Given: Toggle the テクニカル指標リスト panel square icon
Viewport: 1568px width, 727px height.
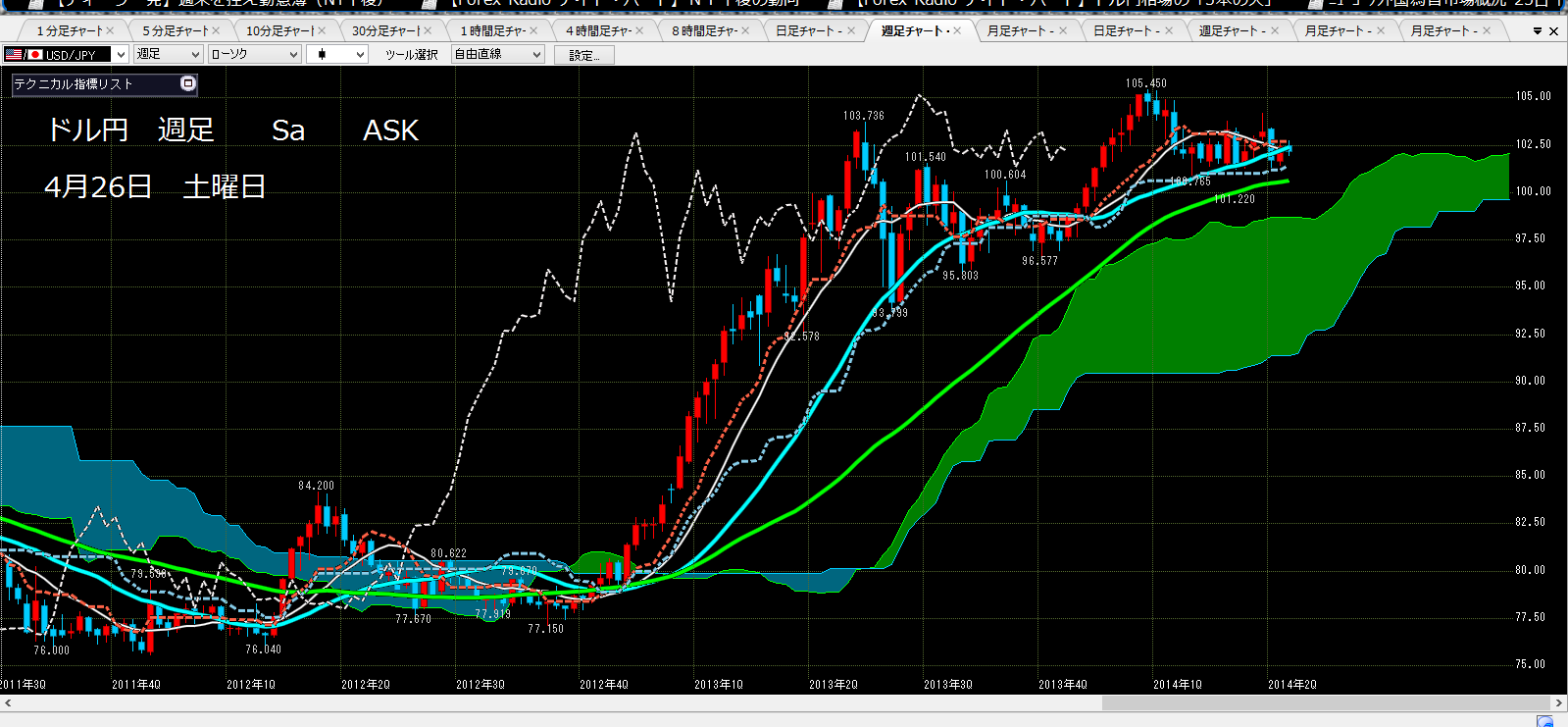Looking at the screenshot, I should [187, 83].
